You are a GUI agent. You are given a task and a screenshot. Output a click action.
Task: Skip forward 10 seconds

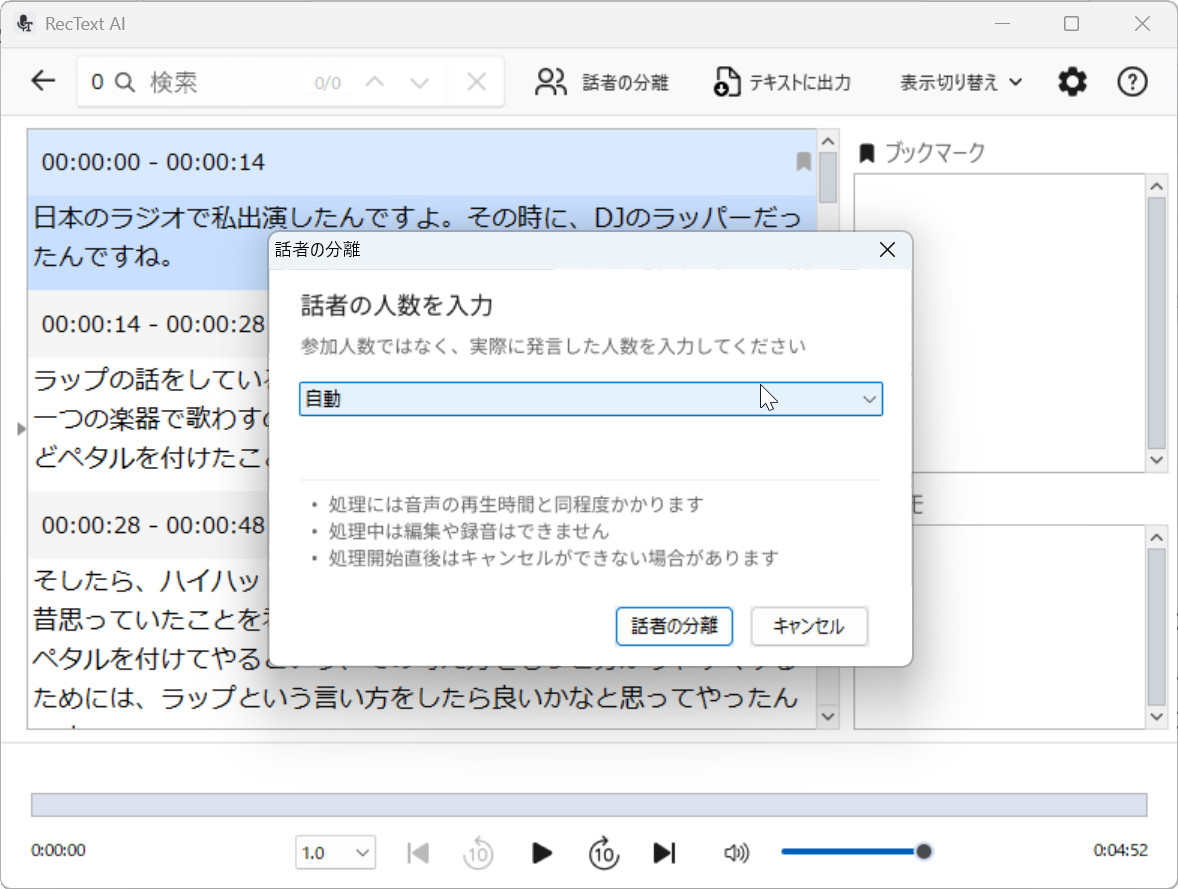[x=602, y=853]
